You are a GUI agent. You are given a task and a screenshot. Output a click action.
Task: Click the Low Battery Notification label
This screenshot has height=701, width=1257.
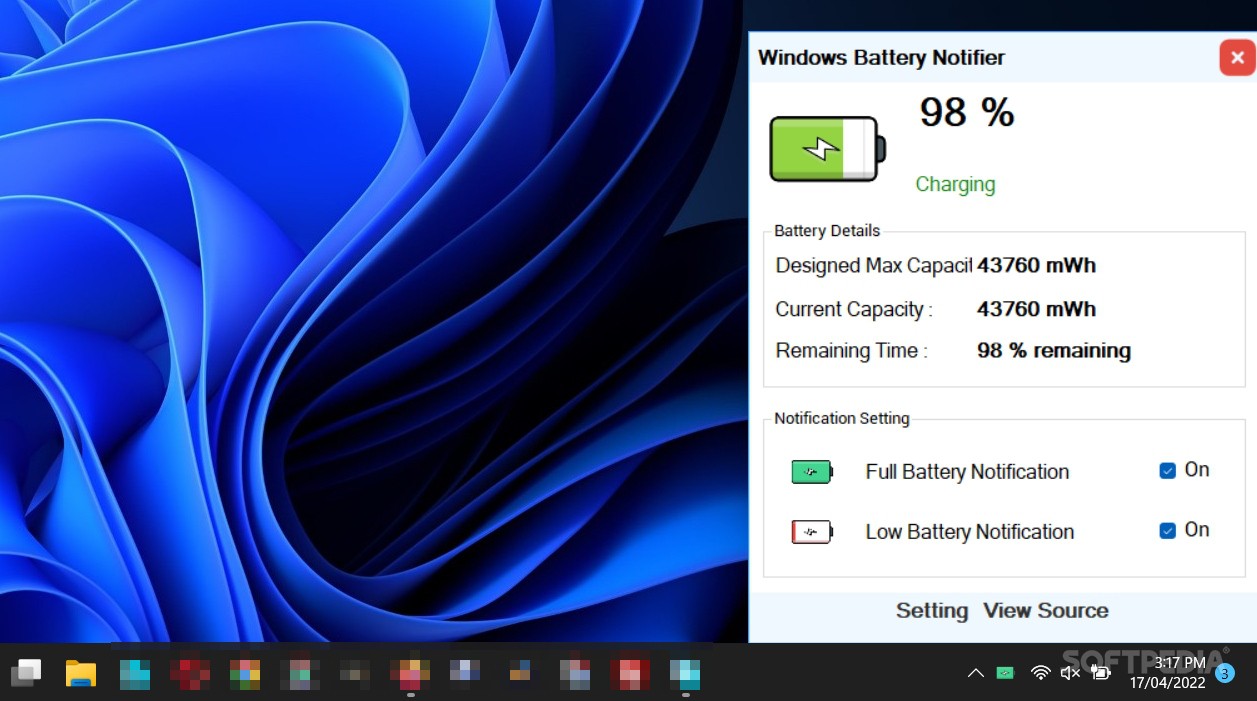point(970,532)
